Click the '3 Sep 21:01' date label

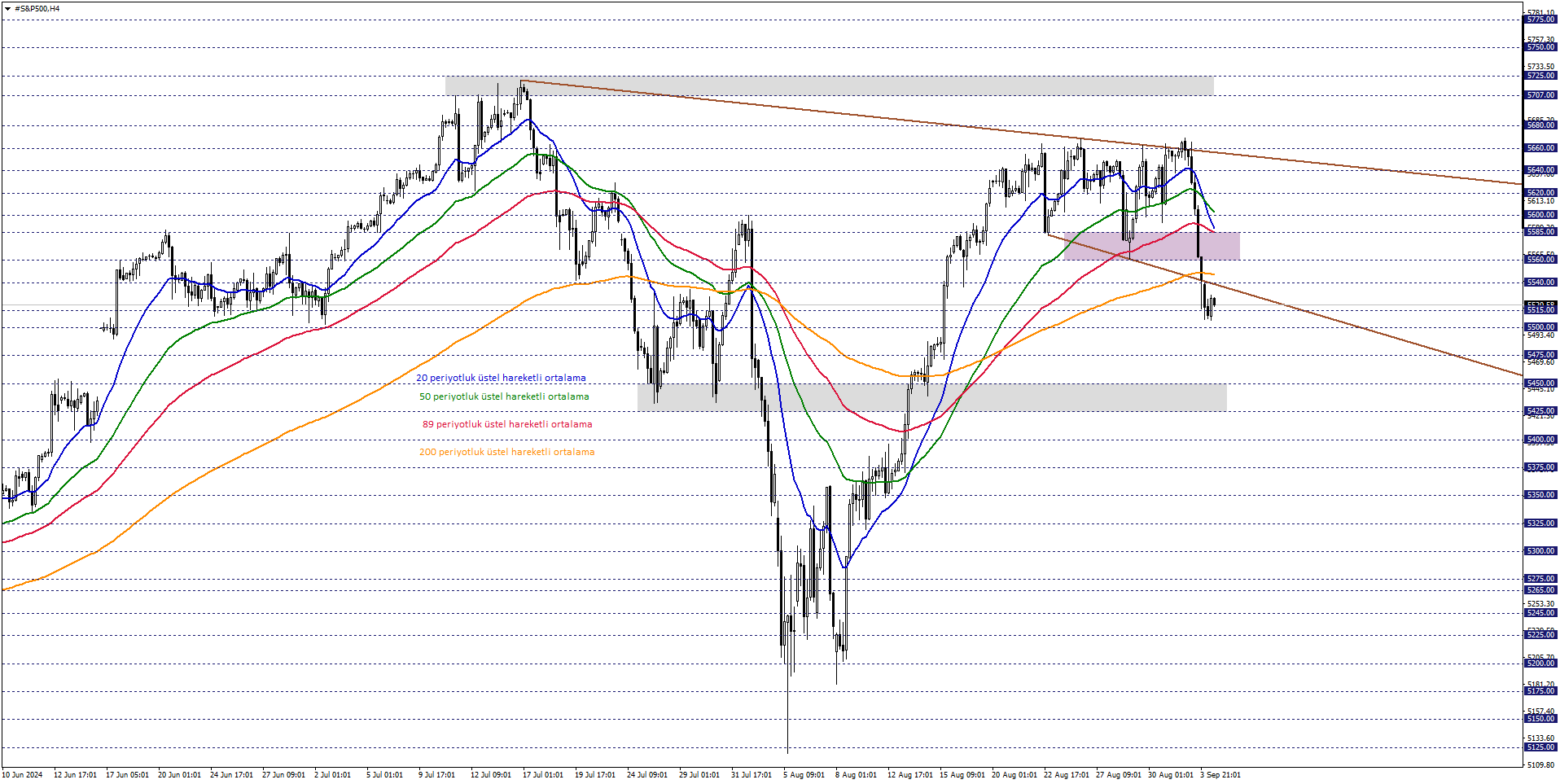pyautogui.click(x=1220, y=775)
